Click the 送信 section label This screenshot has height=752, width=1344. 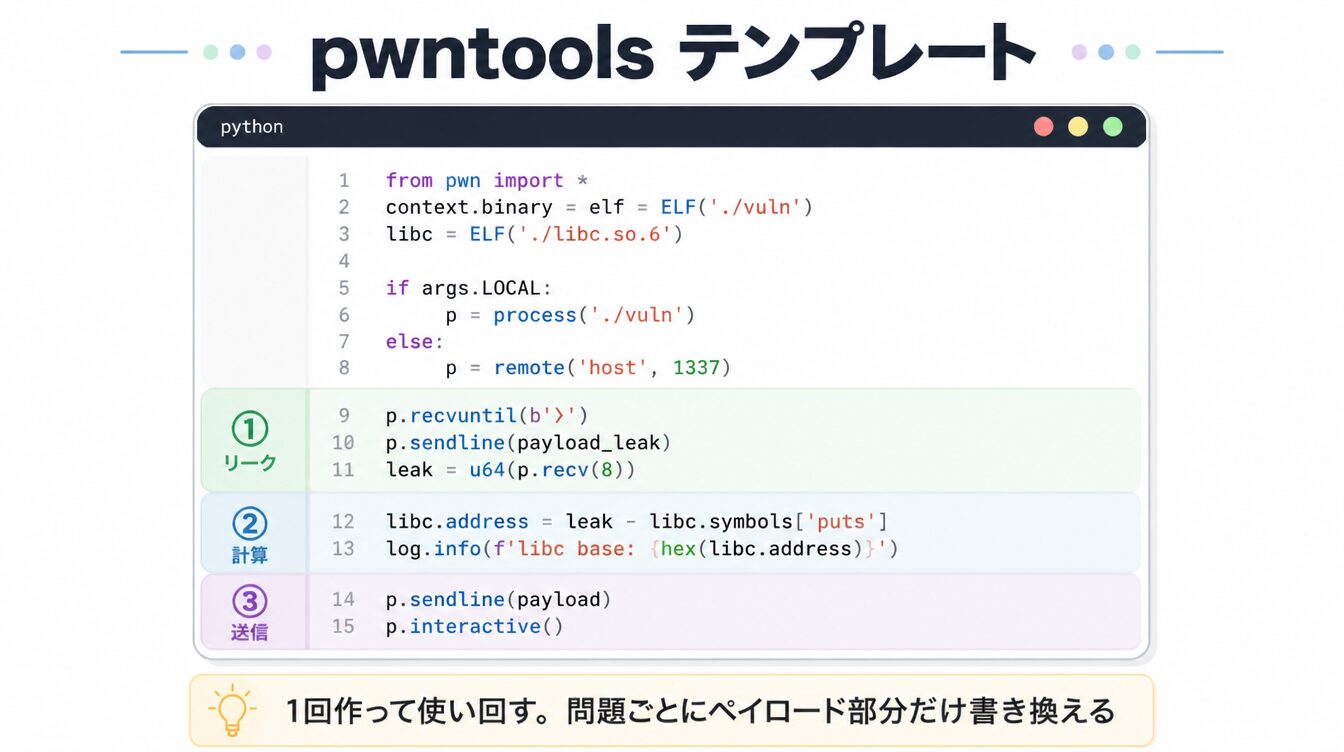(250, 633)
